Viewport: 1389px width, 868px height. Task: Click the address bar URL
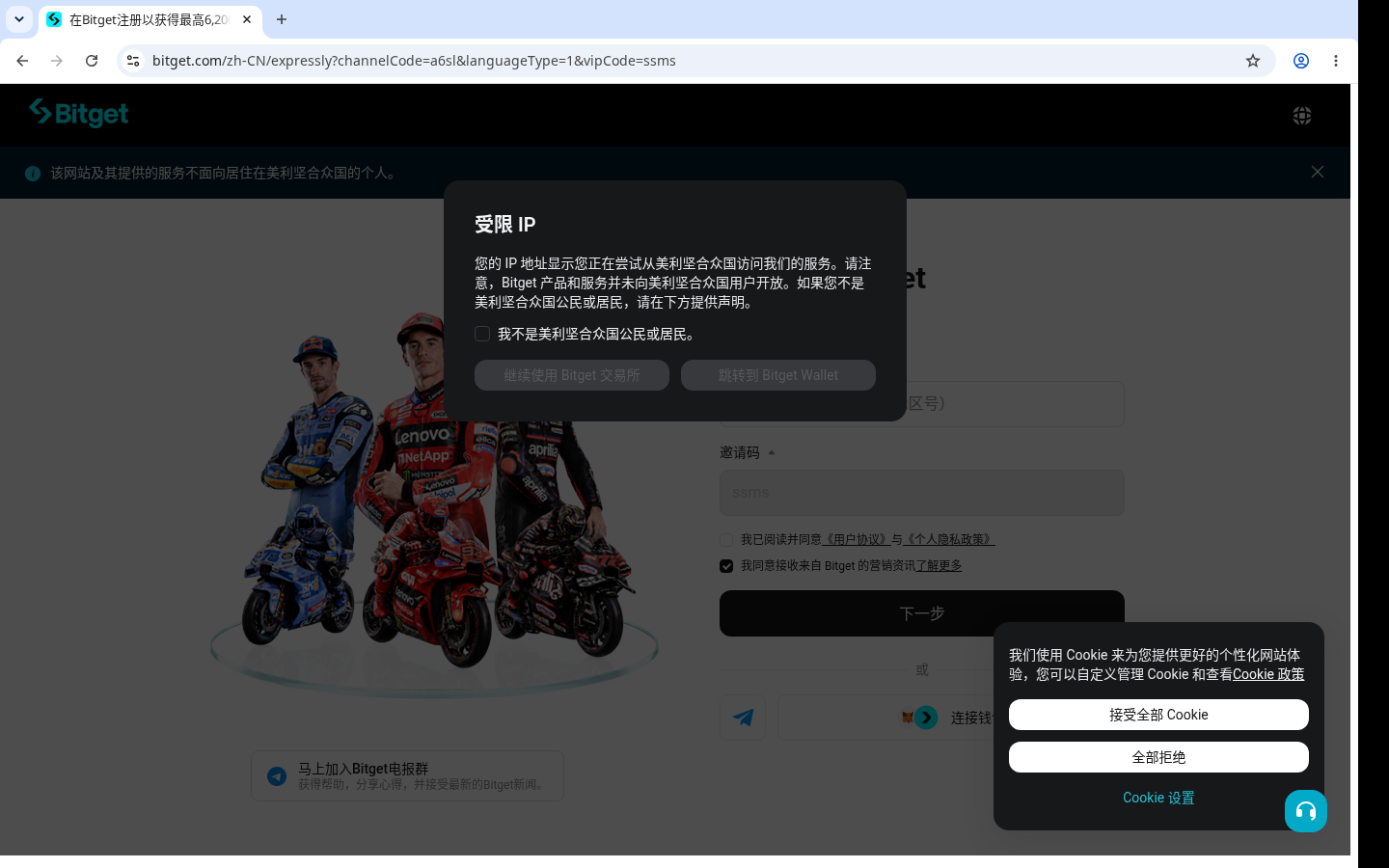pos(414,61)
